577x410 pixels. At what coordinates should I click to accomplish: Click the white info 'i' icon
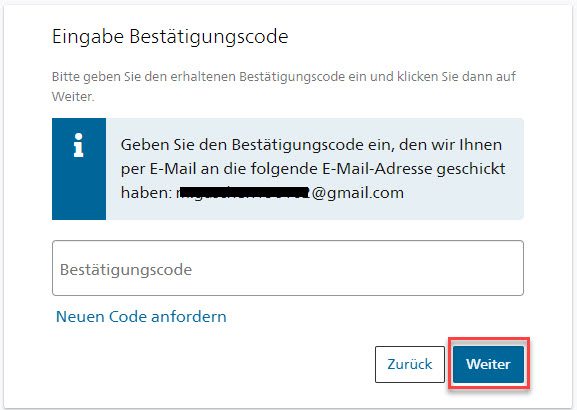coord(78,145)
